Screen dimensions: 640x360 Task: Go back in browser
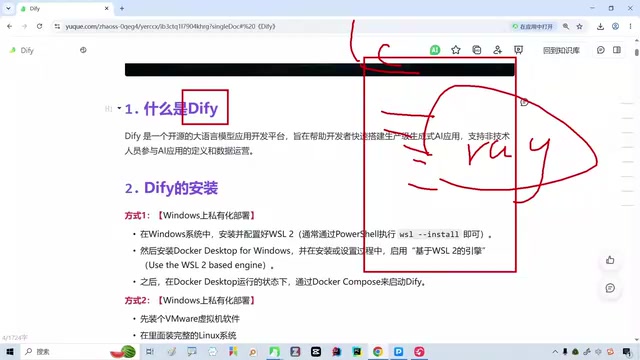click(x=10, y=26)
